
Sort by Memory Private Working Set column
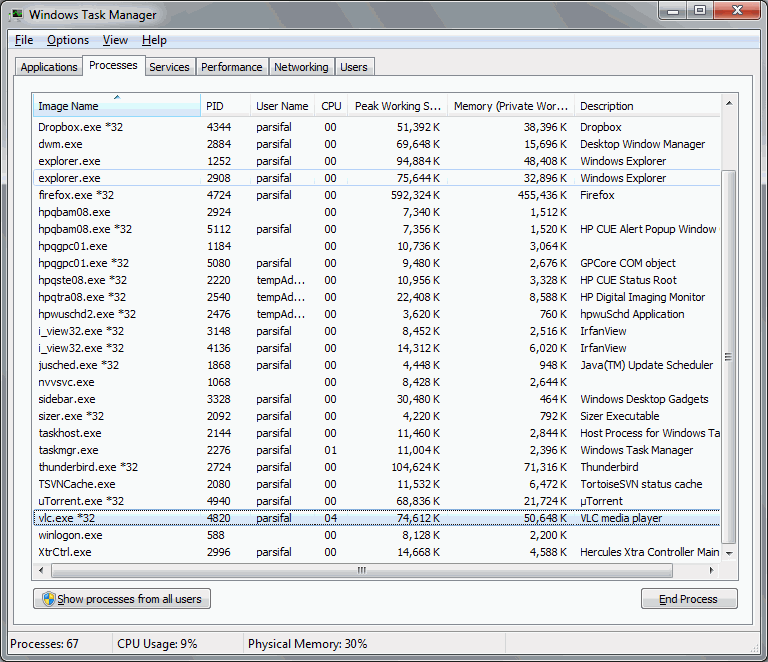(x=511, y=106)
